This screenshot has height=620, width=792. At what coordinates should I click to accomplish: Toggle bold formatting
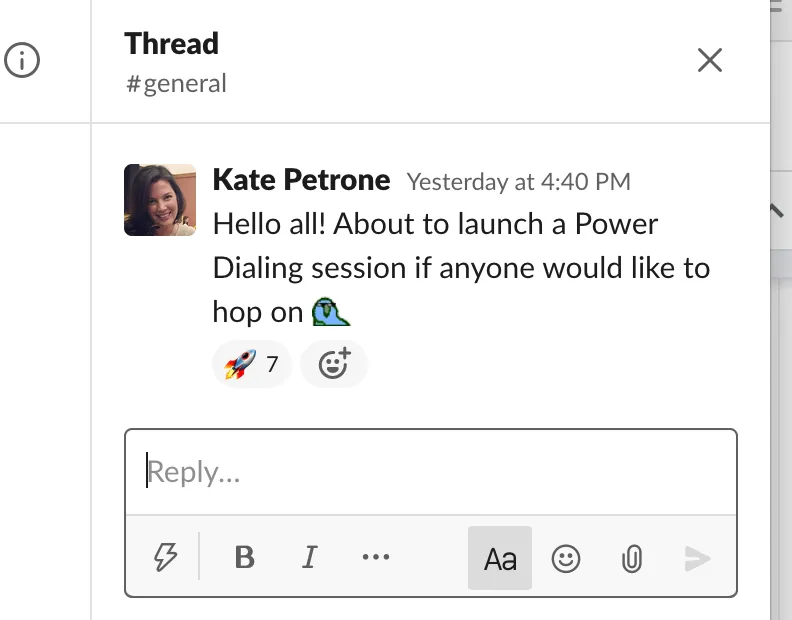244,558
